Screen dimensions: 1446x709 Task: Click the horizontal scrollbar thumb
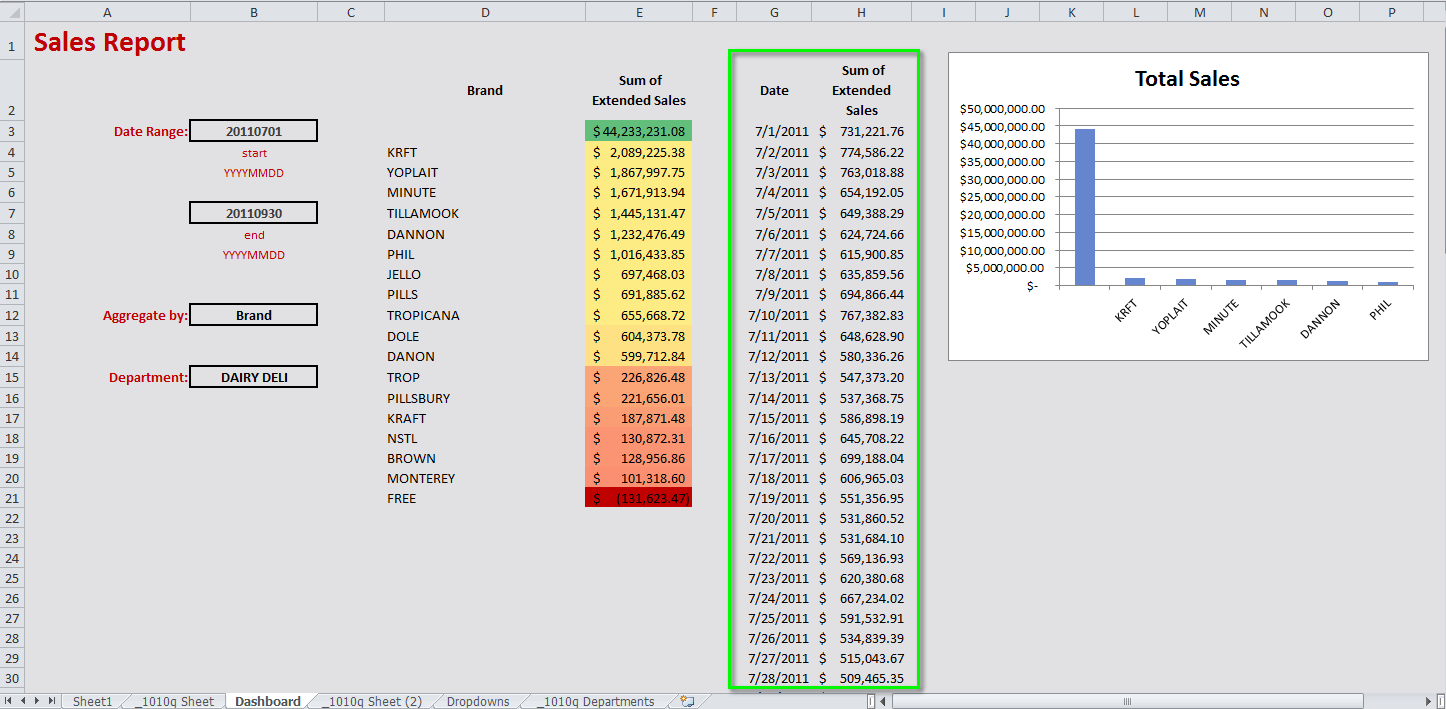pos(1127,701)
